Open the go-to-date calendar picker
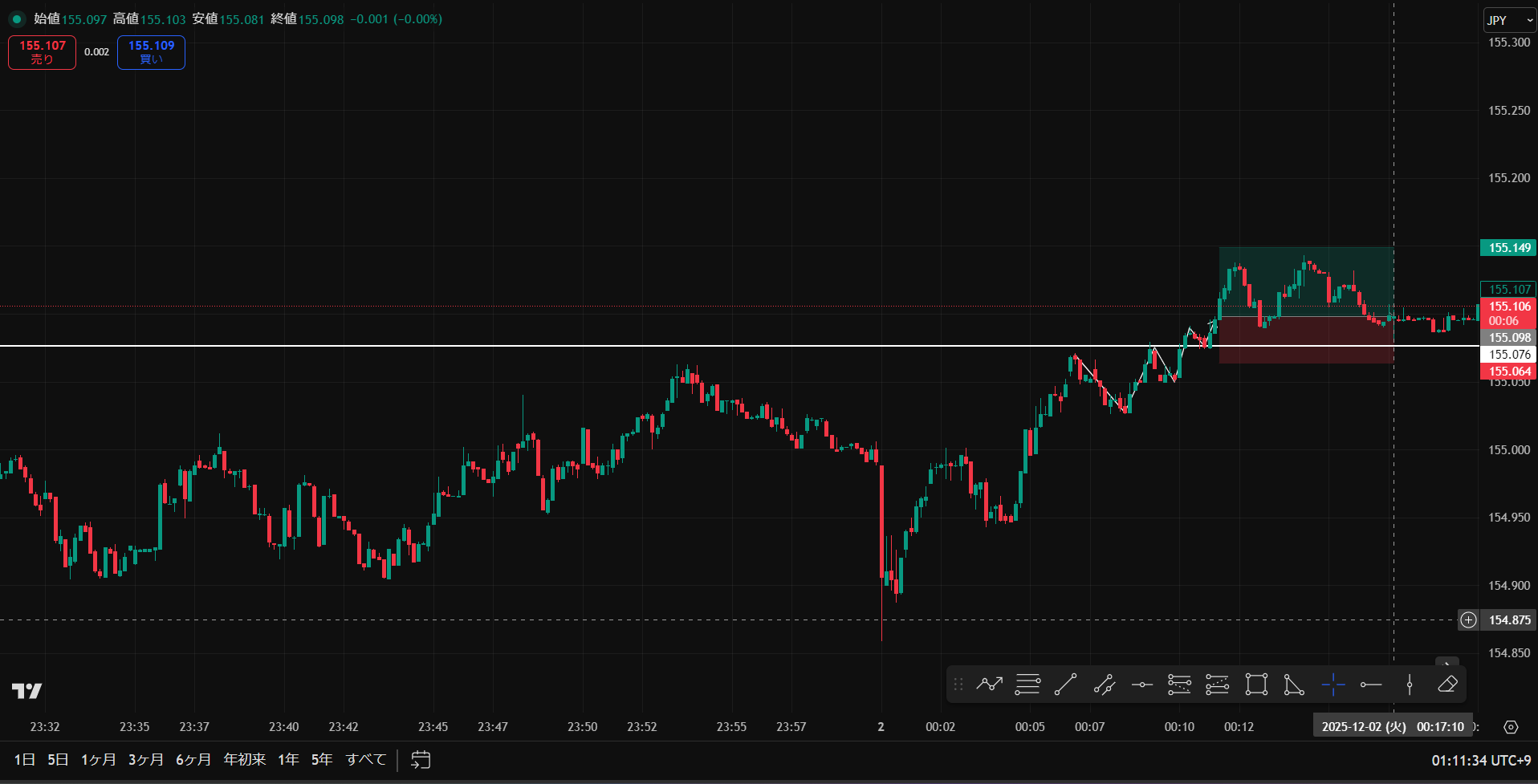Image resolution: width=1538 pixels, height=784 pixels. 421,760
